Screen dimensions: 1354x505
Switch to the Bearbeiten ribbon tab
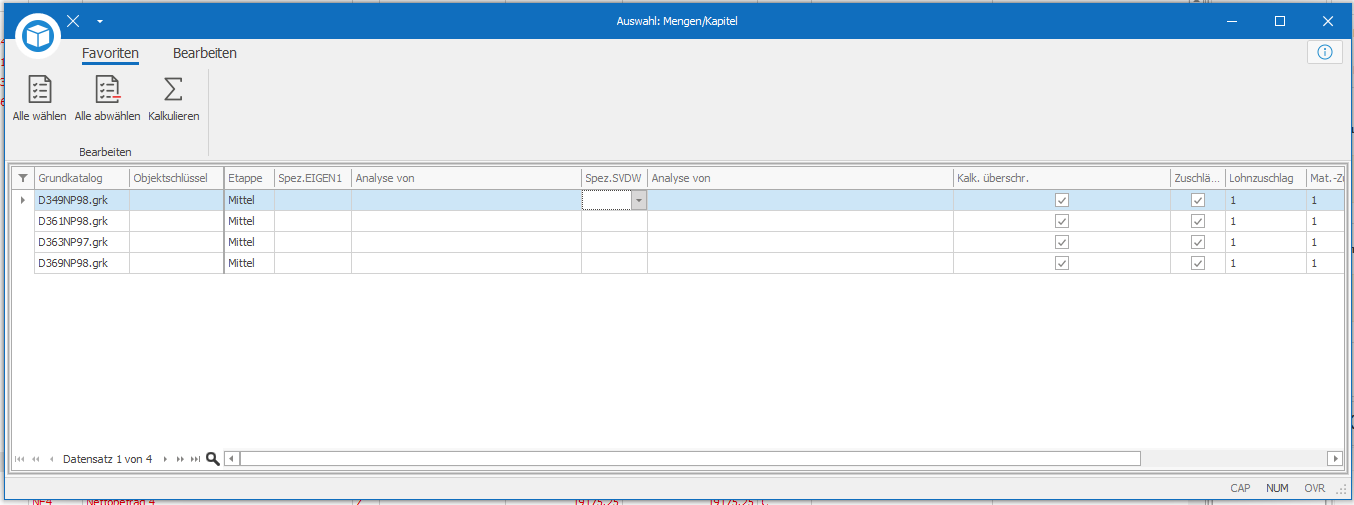point(204,53)
